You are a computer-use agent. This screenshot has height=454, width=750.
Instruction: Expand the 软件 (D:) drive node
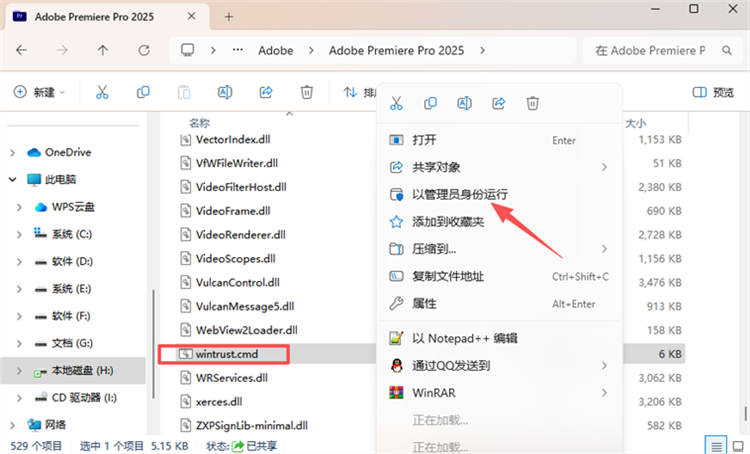pyautogui.click(x=19, y=262)
